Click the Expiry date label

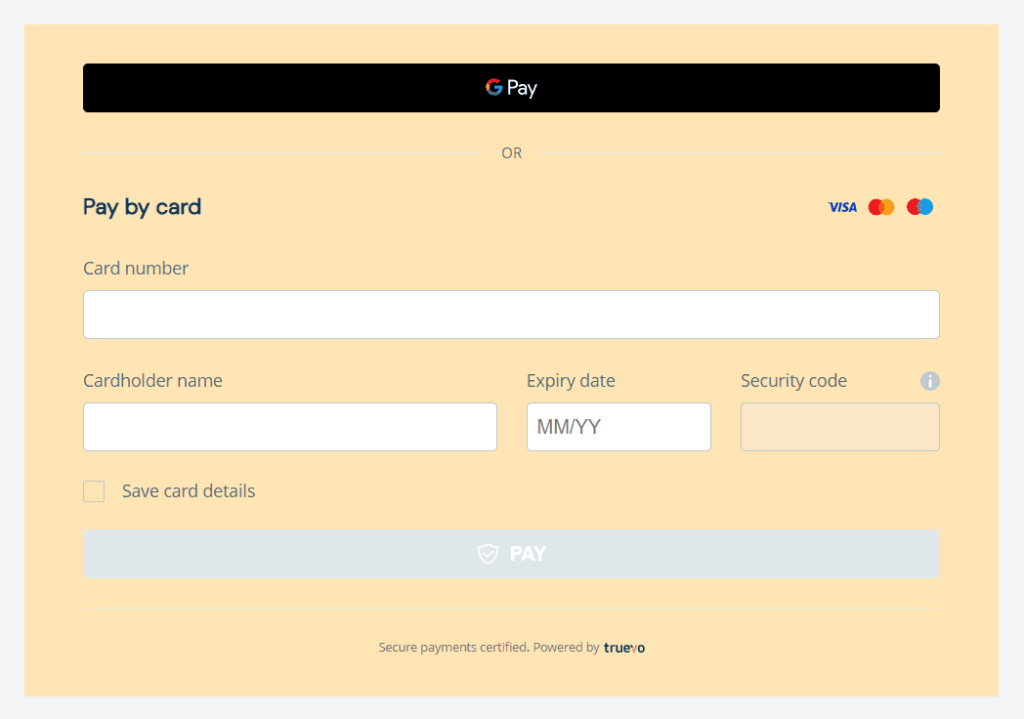click(x=570, y=381)
